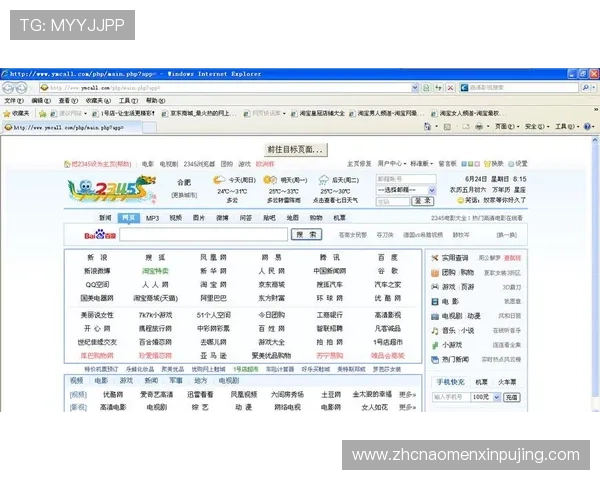600x480 pixels.
Task: Click the 游戏 gamepad icon in sidebar
Action: [x=435, y=287]
